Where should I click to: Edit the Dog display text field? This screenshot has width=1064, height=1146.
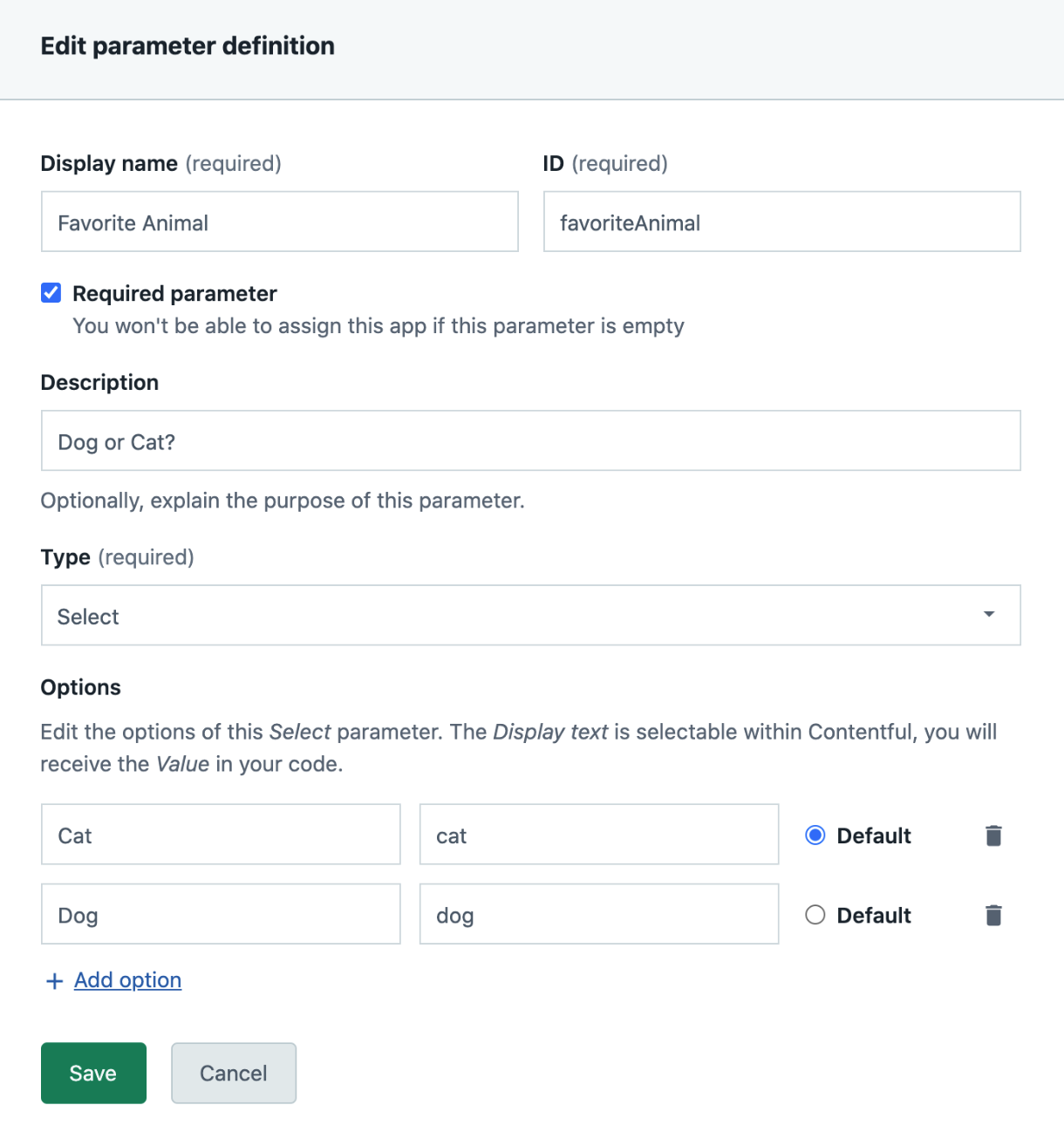tap(221, 914)
